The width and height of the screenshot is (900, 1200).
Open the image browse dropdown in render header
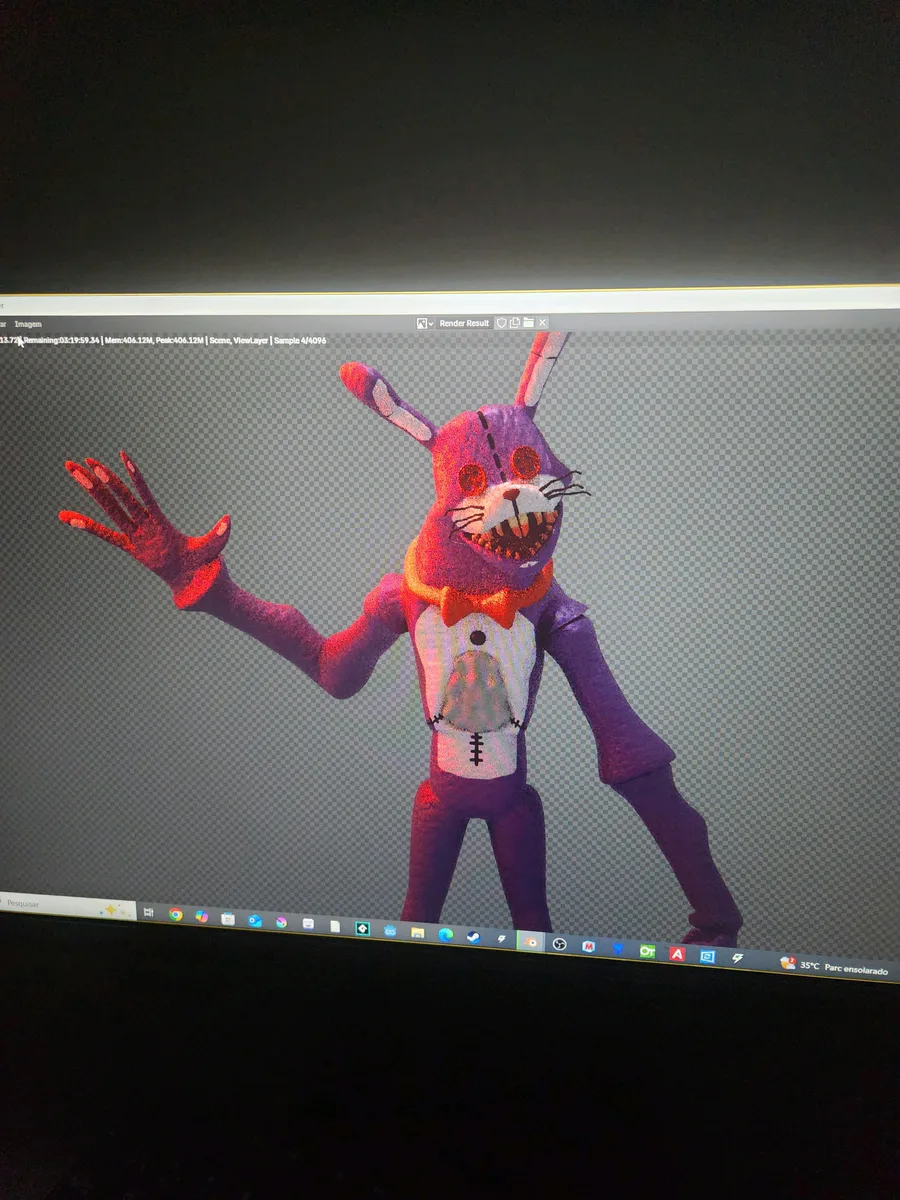tap(425, 323)
